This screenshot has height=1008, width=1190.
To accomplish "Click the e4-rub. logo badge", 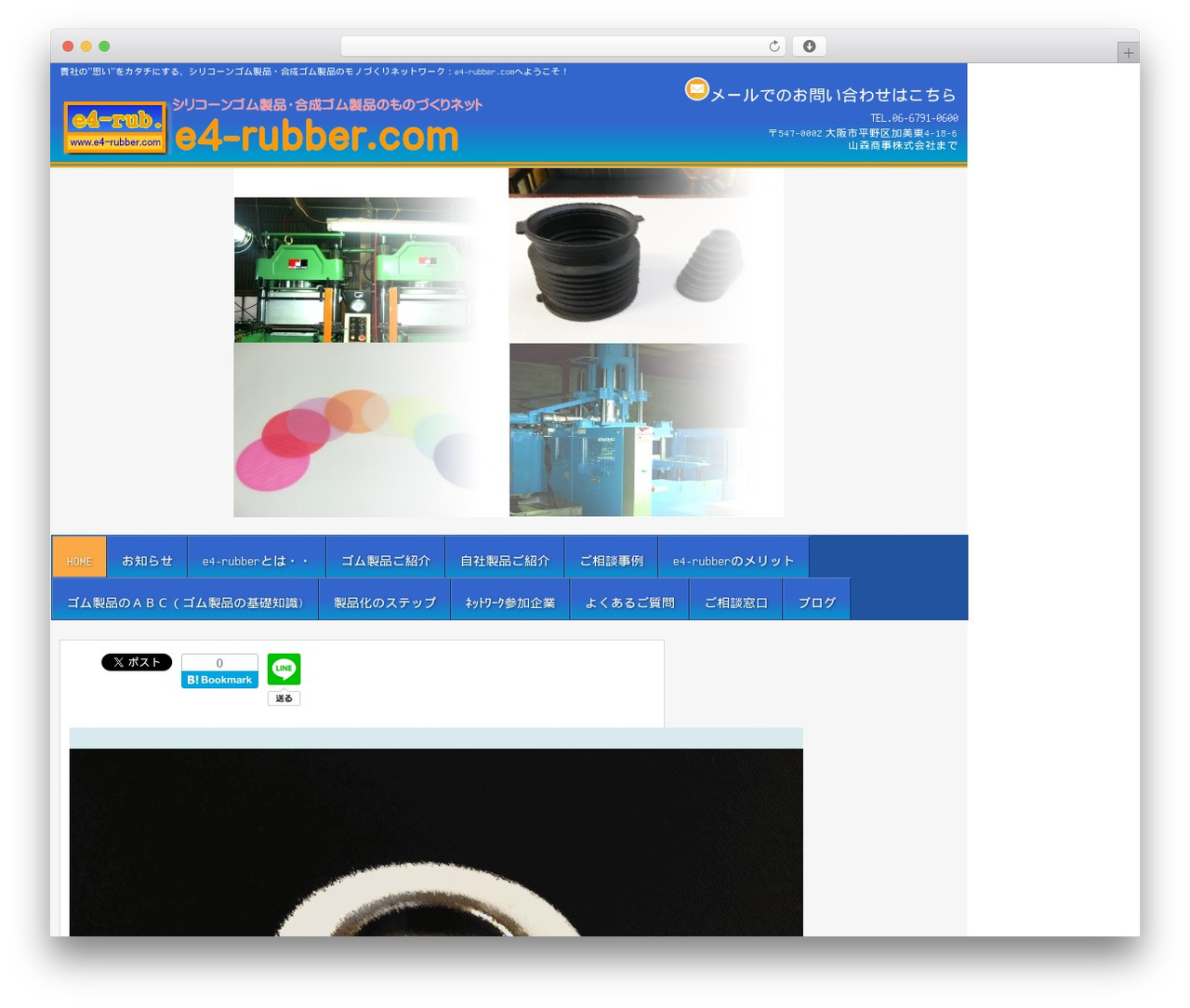I will [x=115, y=127].
